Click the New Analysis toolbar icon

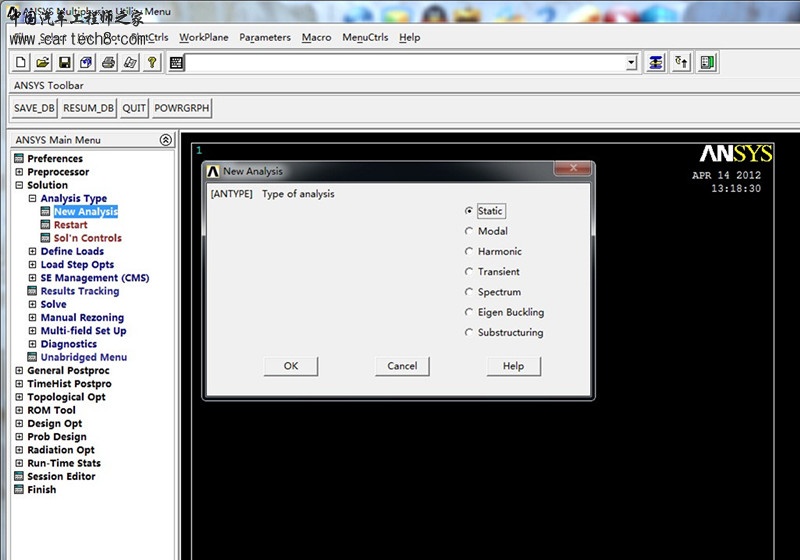[x=21, y=63]
